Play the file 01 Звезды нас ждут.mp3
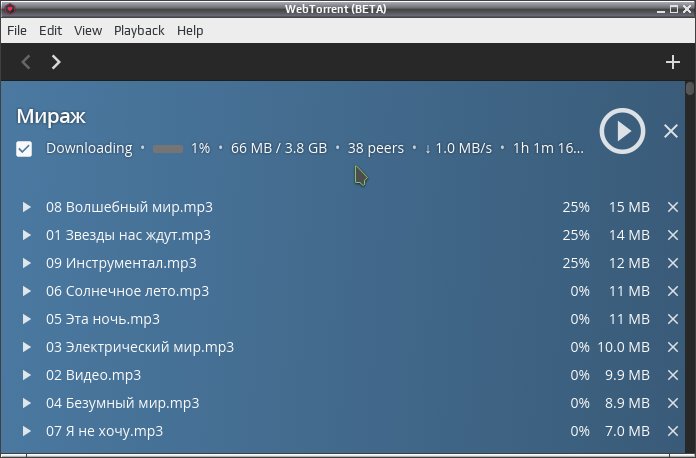The image size is (696, 458). (27, 235)
